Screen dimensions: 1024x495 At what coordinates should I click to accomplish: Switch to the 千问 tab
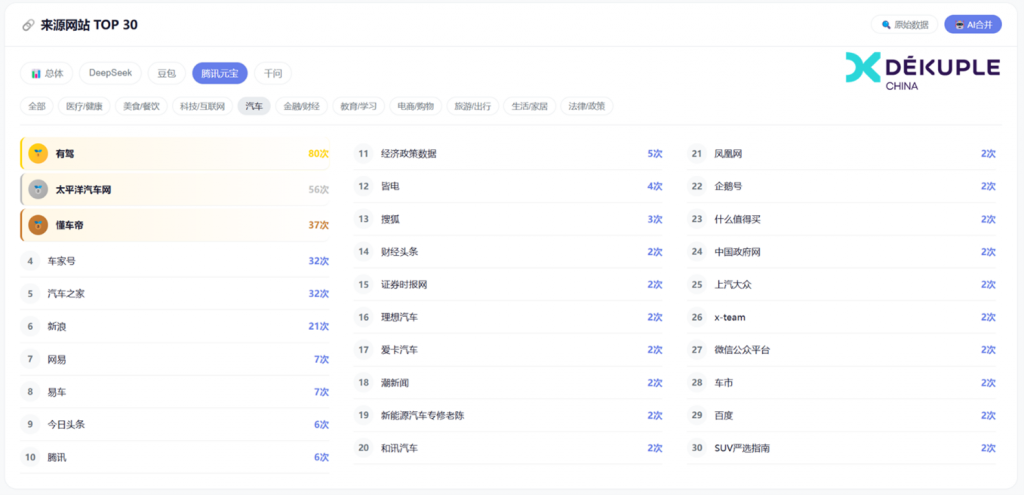coord(273,74)
